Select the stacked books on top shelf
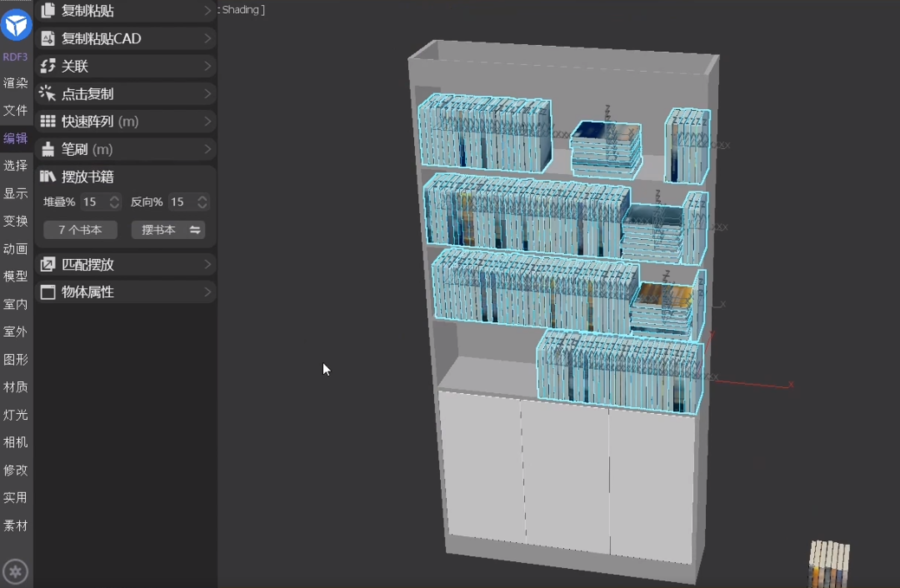This screenshot has width=900, height=588. point(606,149)
